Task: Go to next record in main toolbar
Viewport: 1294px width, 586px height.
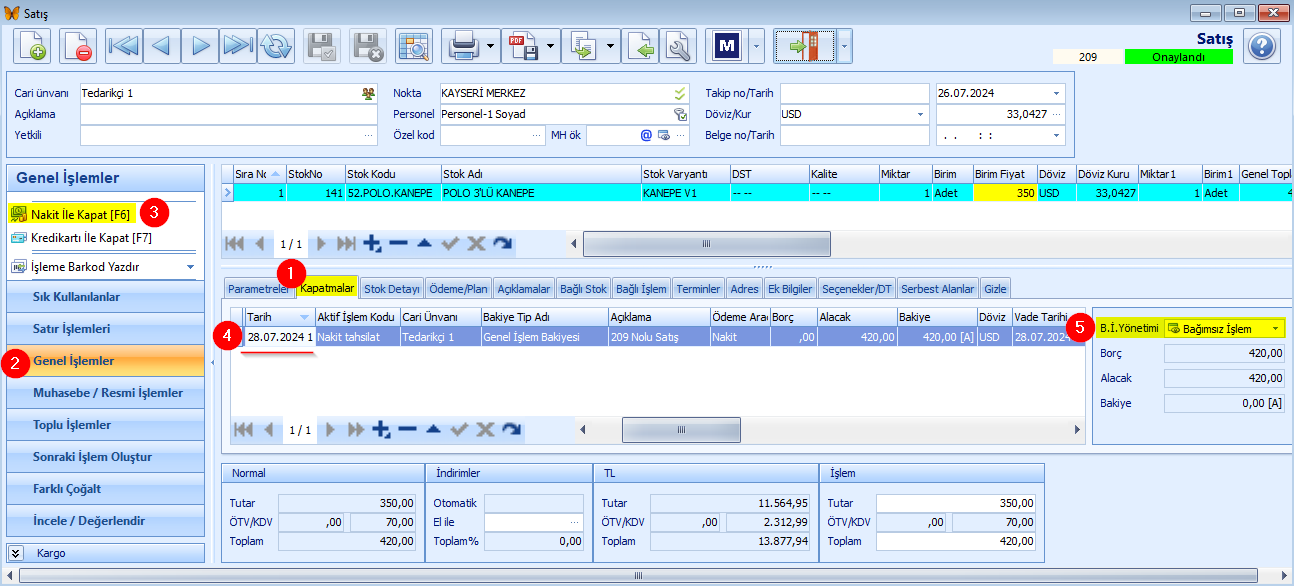Action: [200, 46]
